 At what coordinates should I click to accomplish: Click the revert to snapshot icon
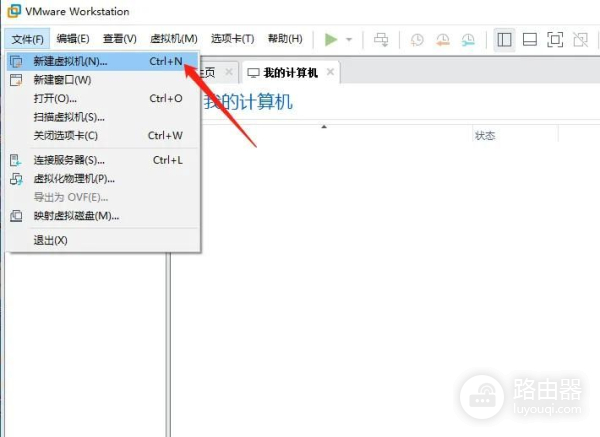click(443, 40)
